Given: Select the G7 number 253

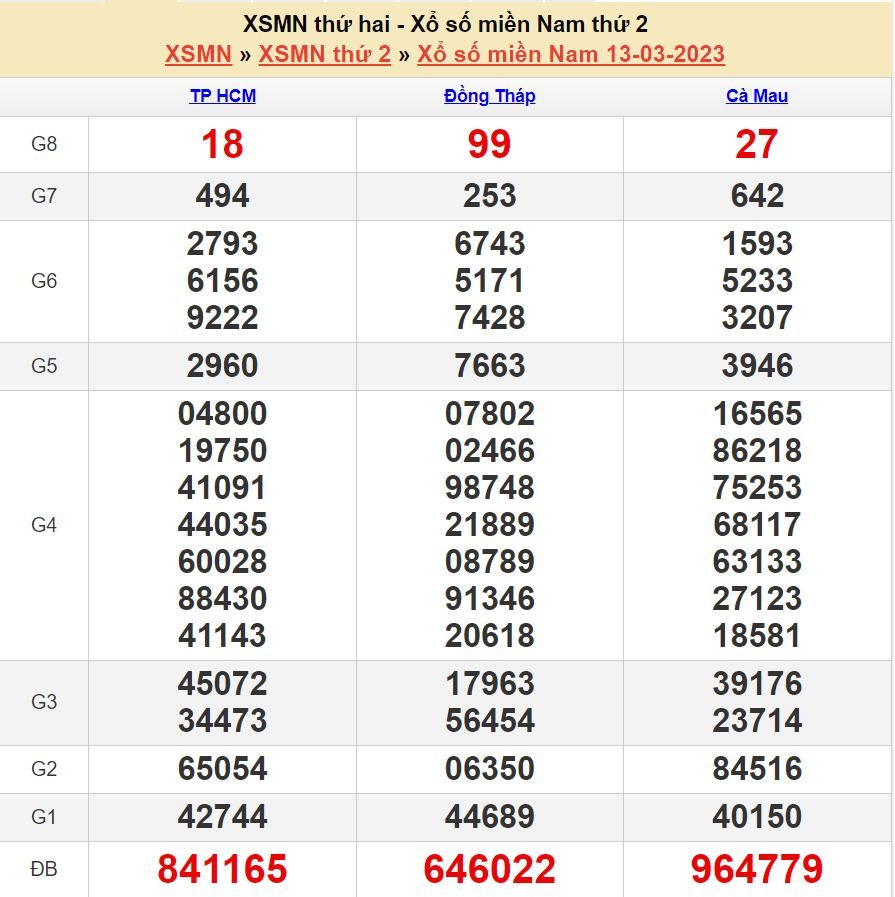Looking at the screenshot, I should coord(490,196).
